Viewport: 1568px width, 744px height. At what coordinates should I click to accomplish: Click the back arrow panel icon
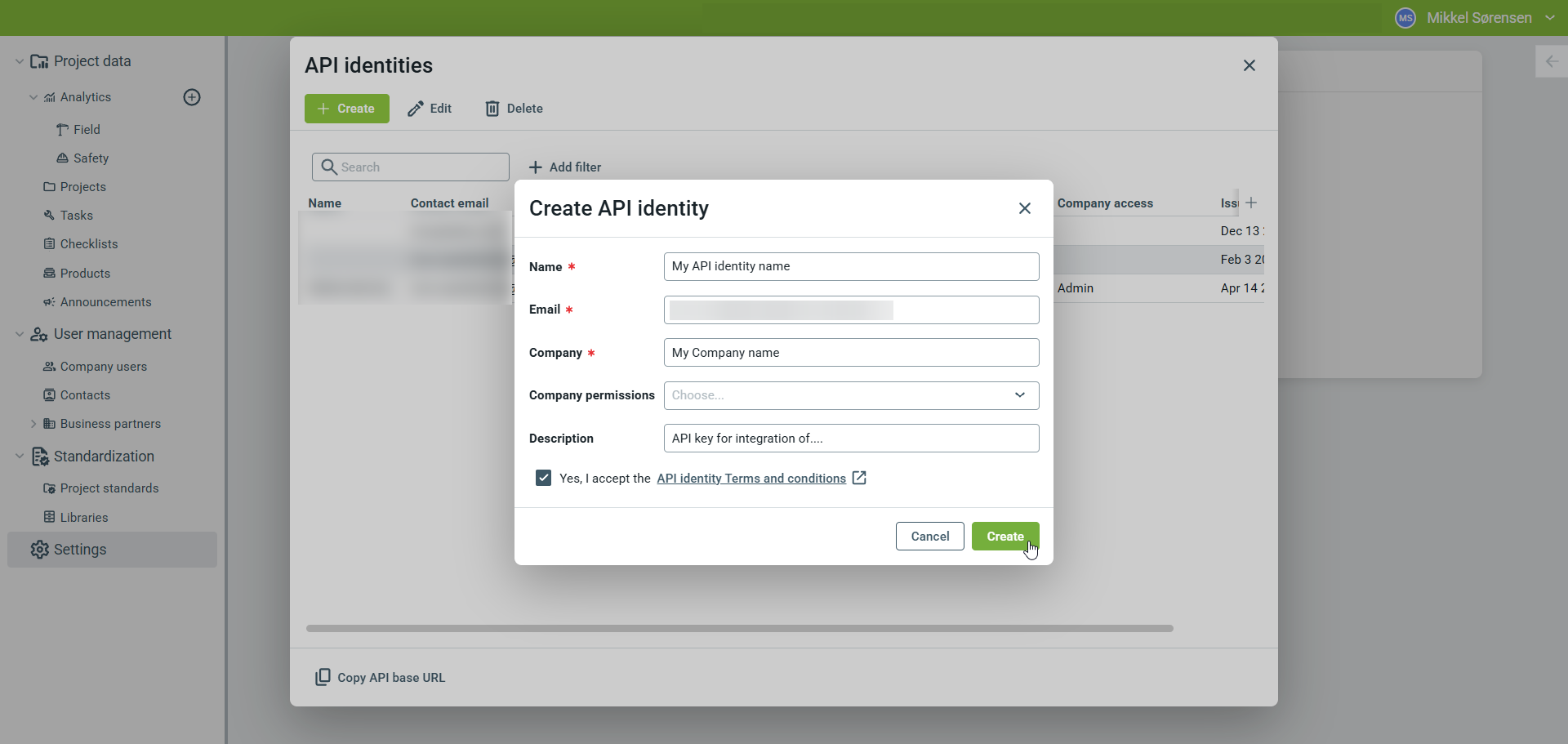click(1551, 61)
